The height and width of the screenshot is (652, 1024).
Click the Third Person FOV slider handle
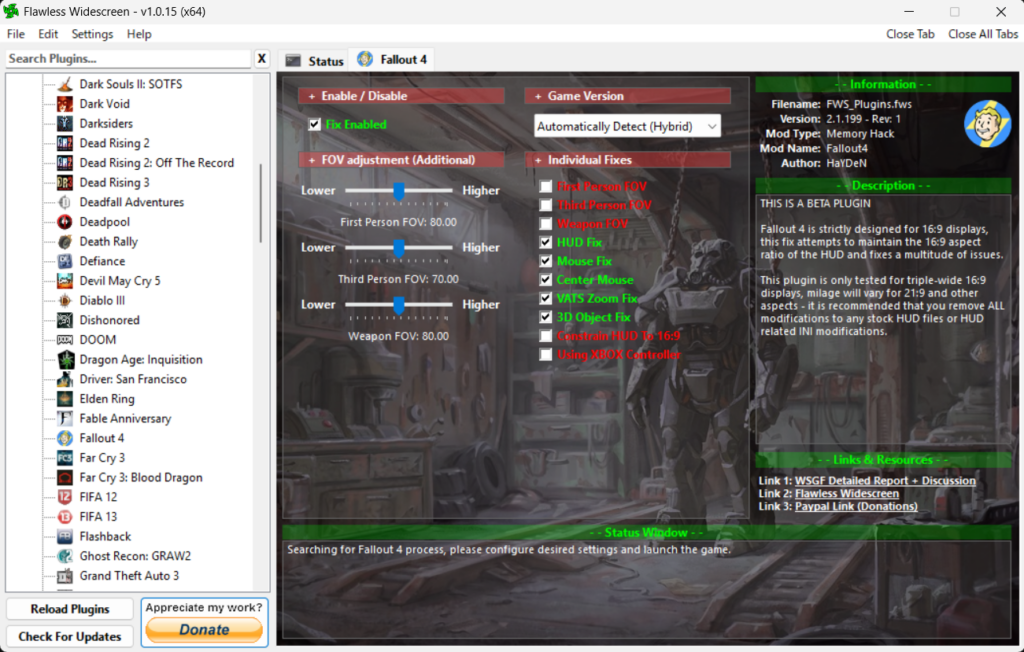pos(398,248)
